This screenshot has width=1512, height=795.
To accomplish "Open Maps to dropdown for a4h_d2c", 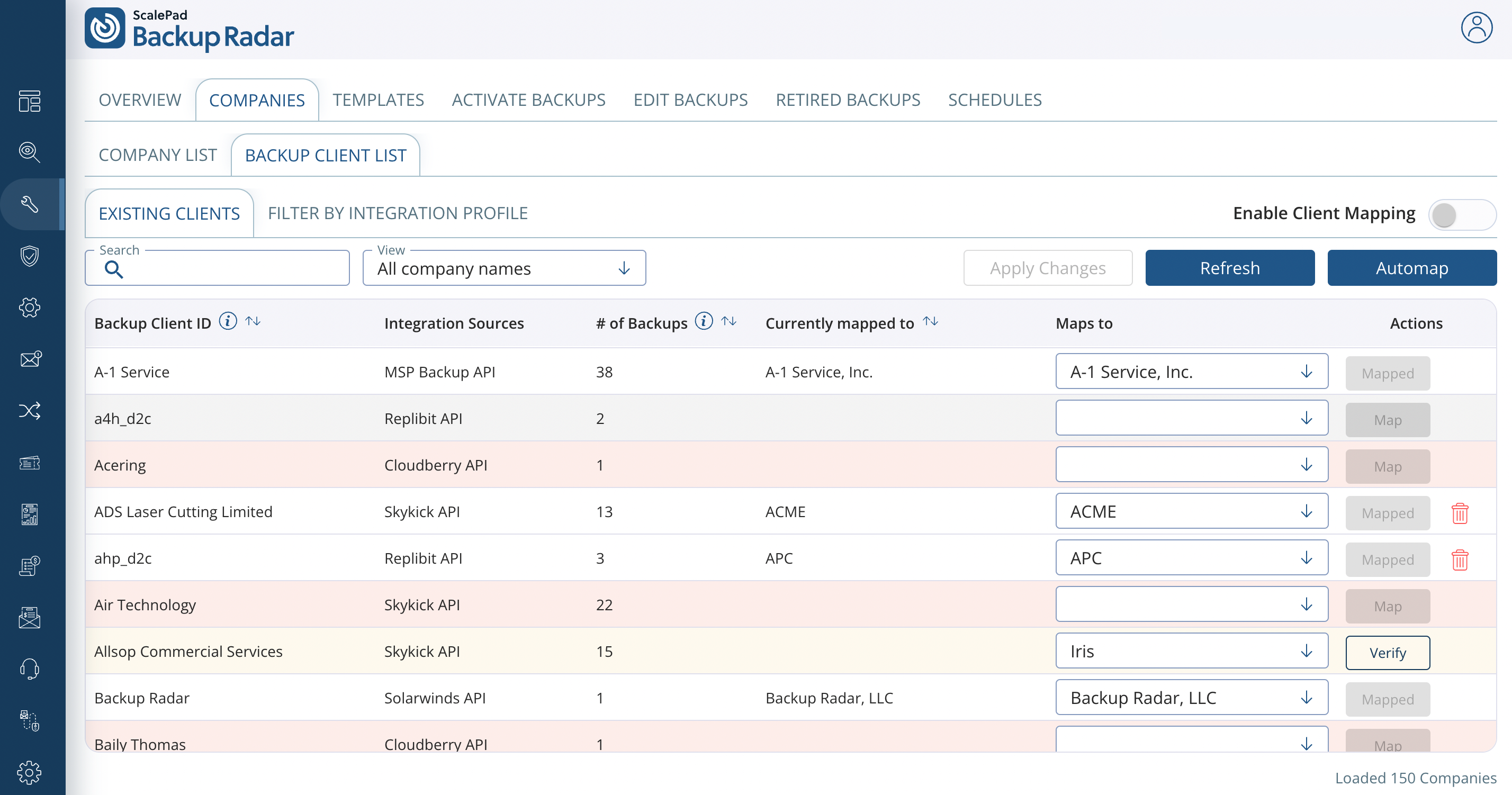I will point(1192,418).
